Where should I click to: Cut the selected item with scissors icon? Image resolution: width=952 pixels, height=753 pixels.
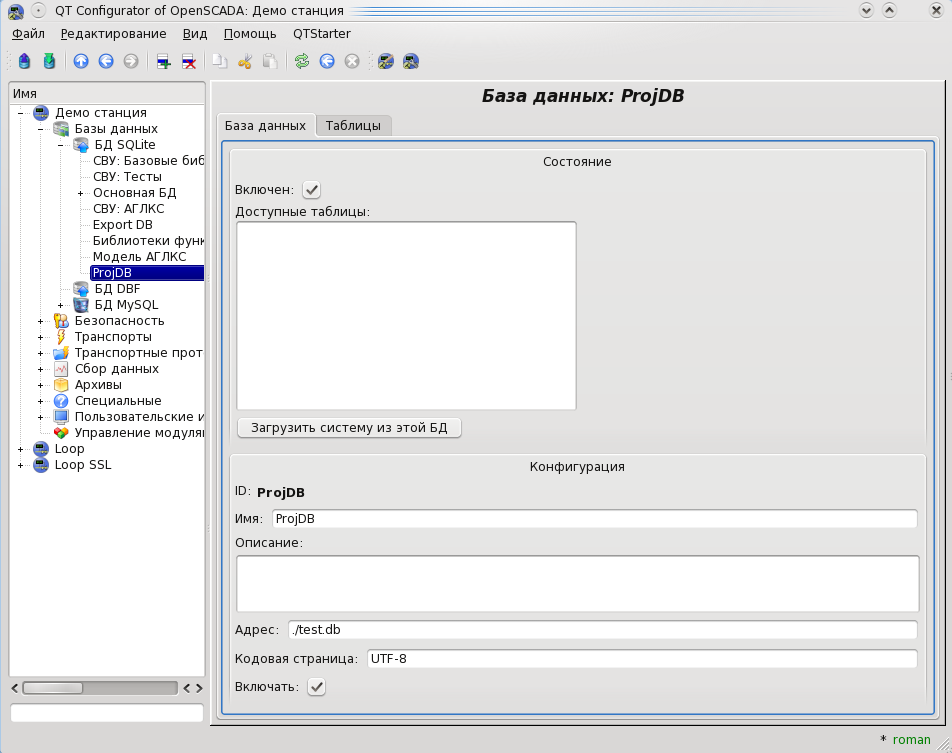click(244, 61)
